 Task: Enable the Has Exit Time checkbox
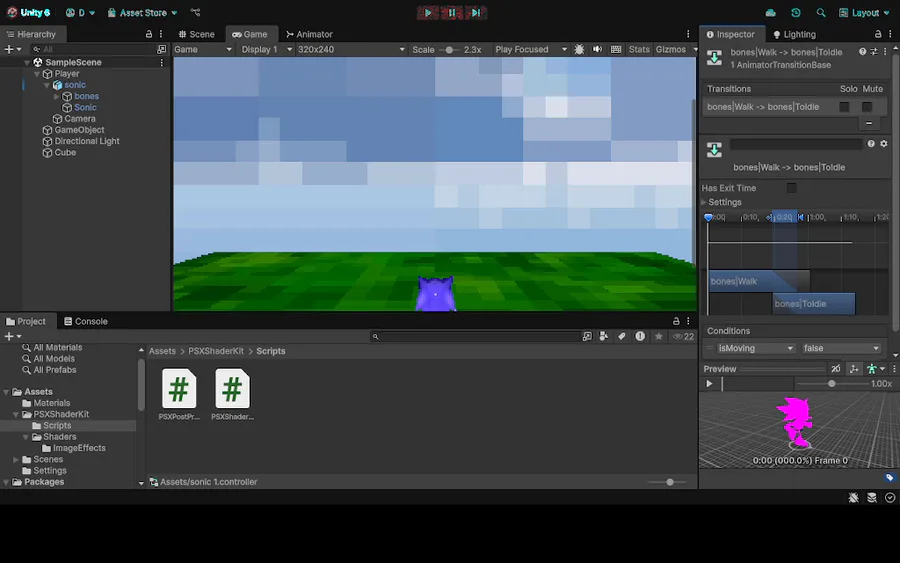(x=792, y=188)
